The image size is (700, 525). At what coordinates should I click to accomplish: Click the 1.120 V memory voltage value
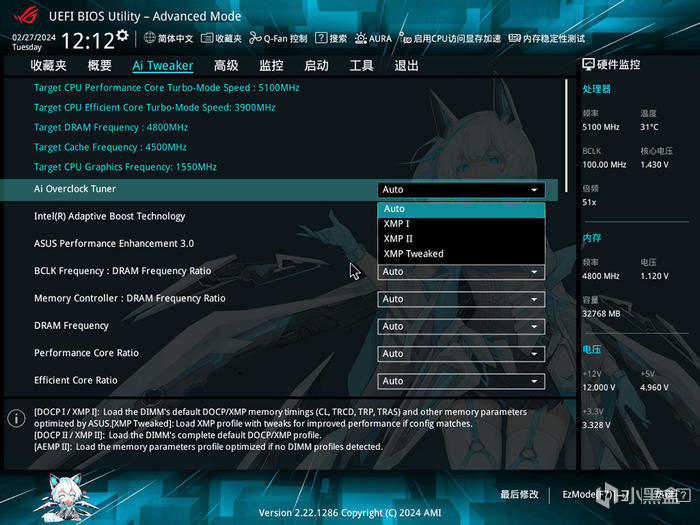654,276
